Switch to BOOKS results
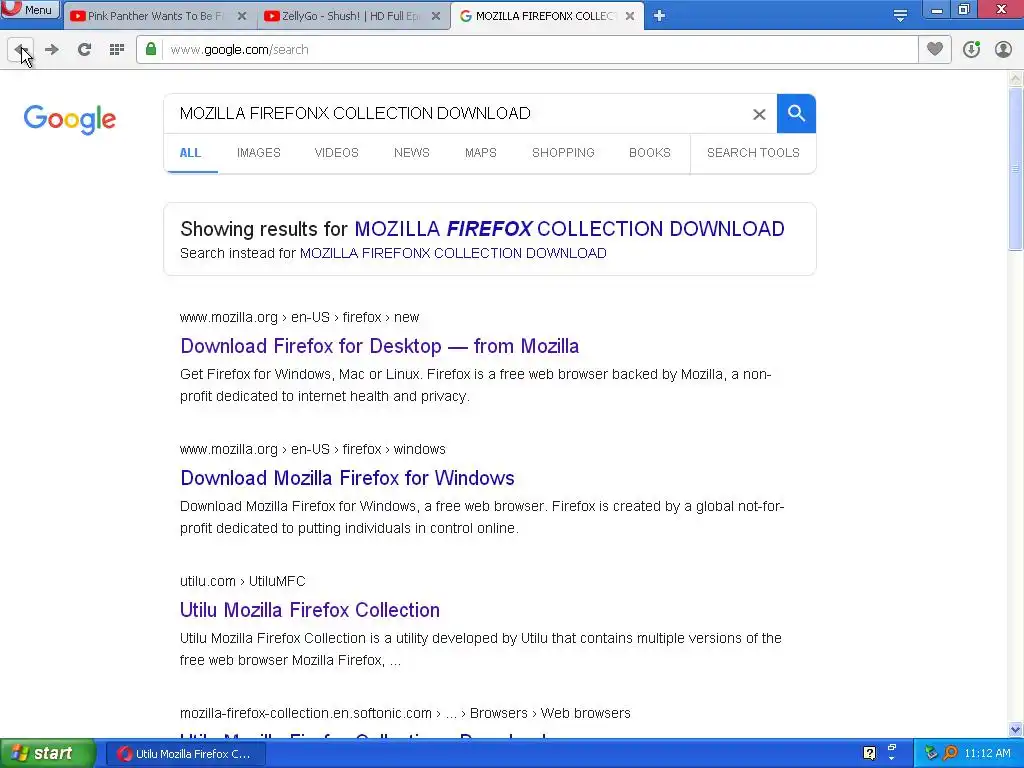 click(650, 153)
